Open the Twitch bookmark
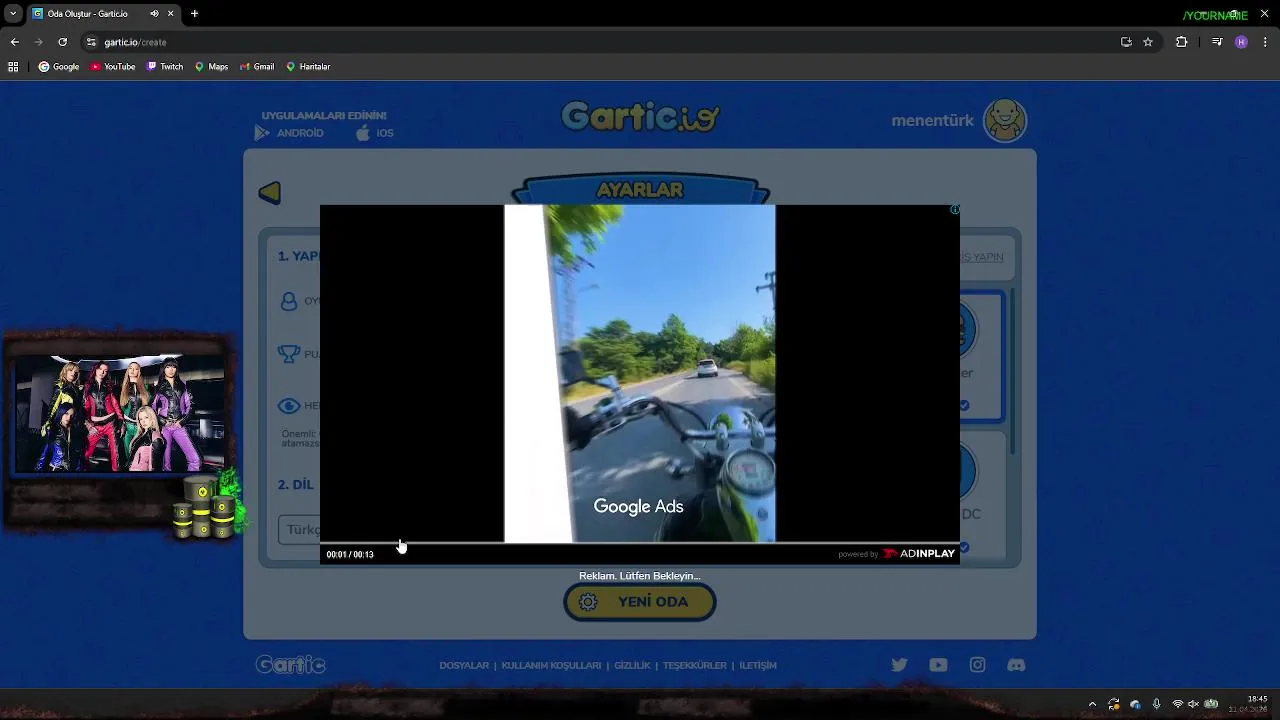1280x720 pixels. click(x=165, y=67)
